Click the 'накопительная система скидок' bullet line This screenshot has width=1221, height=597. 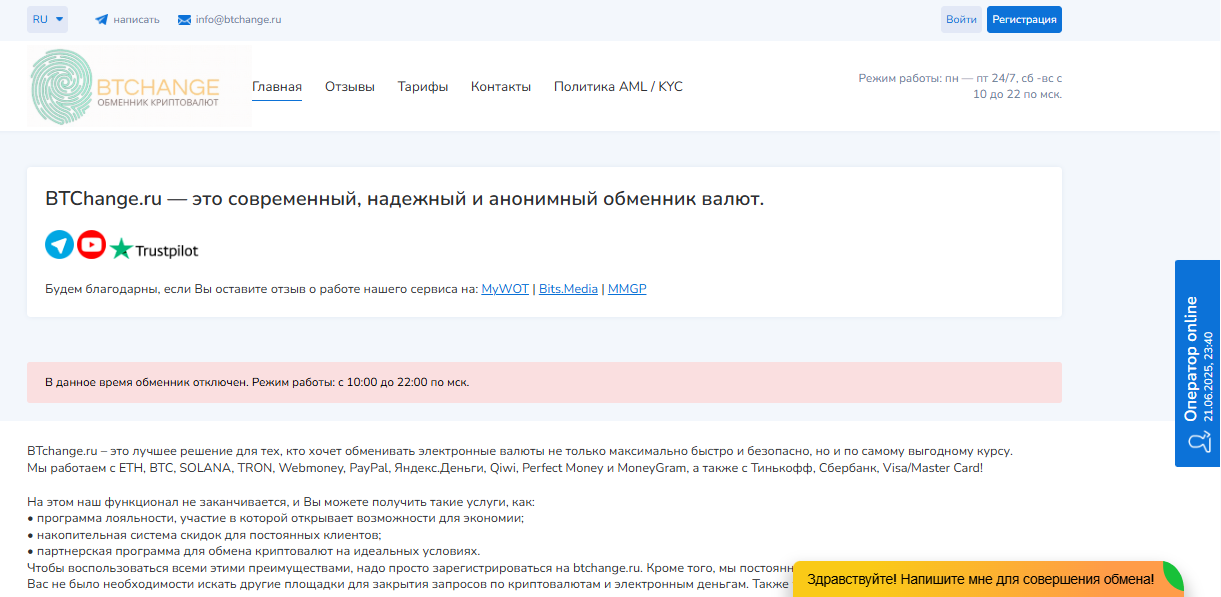[x=204, y=535]
